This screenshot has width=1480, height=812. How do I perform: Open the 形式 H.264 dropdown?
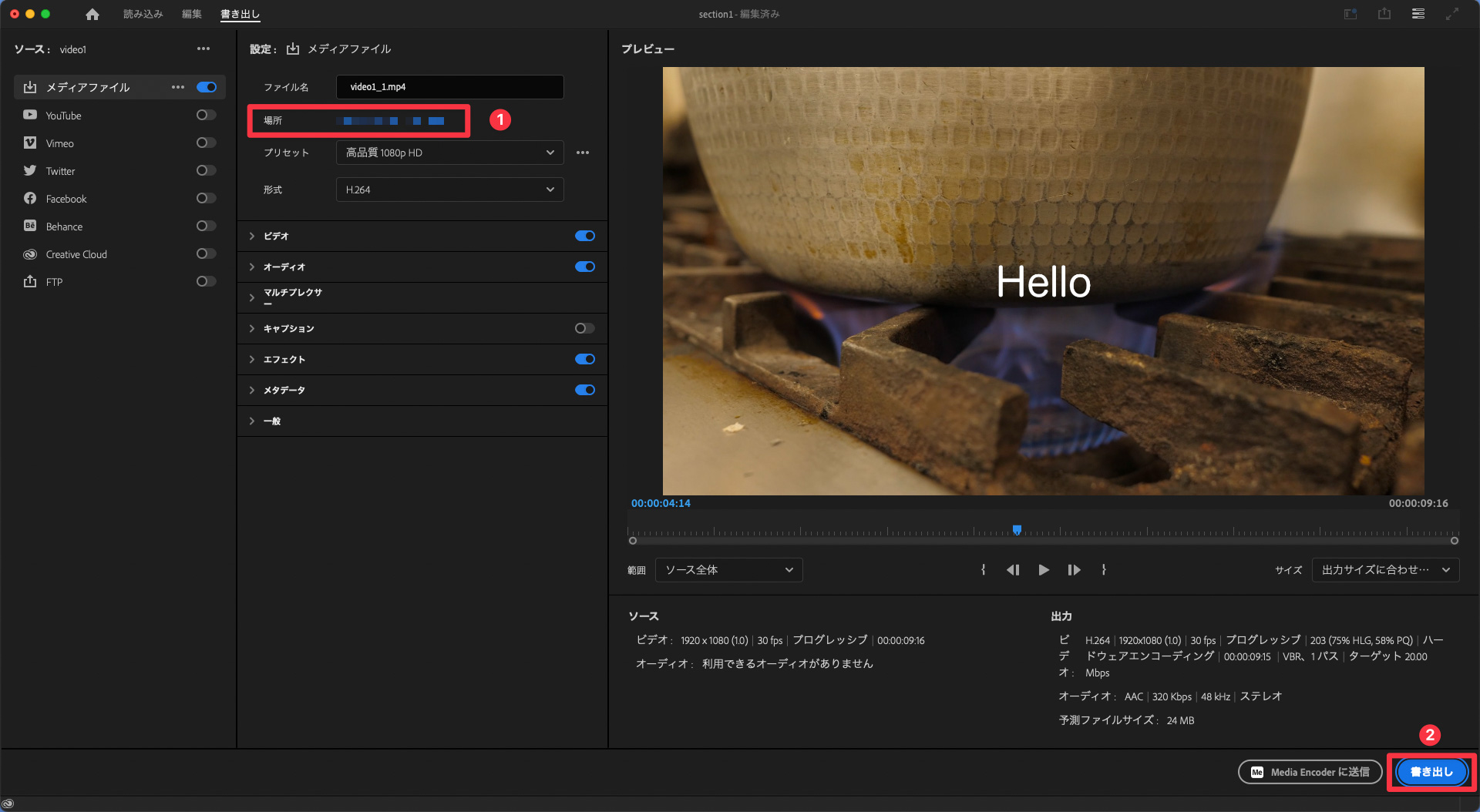(x=449, y=190)
